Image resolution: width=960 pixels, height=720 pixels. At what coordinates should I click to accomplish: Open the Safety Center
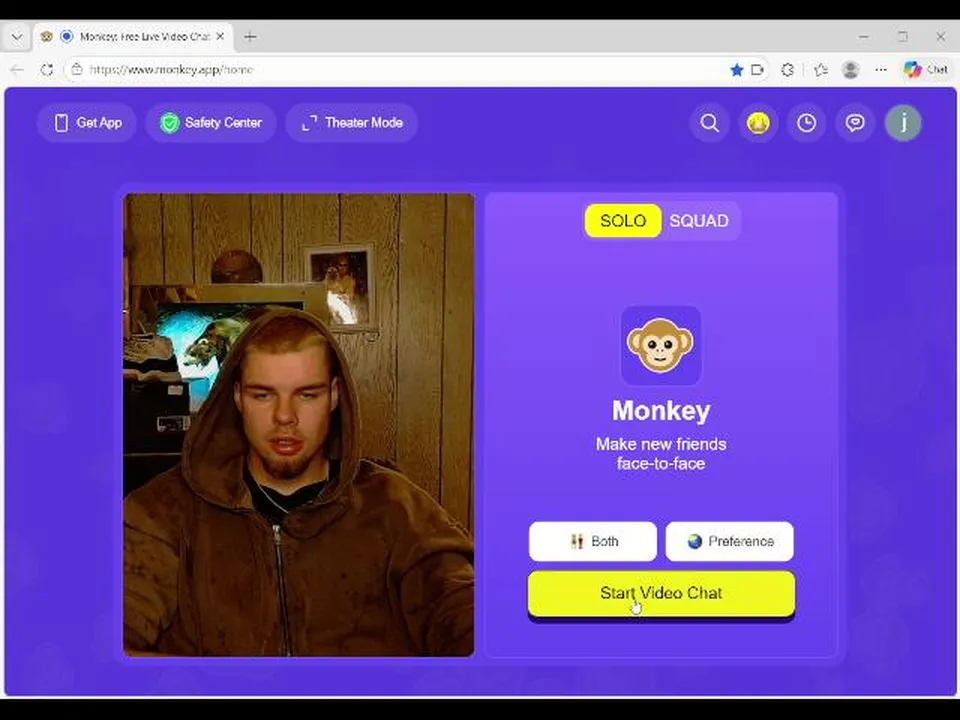tap(211, 123)
